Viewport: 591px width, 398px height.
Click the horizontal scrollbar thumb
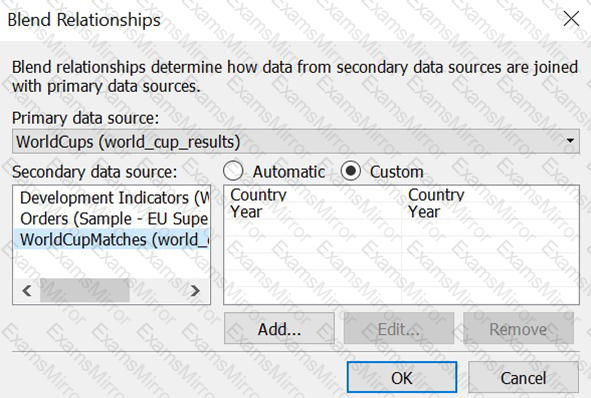click(x=85, y=291)
